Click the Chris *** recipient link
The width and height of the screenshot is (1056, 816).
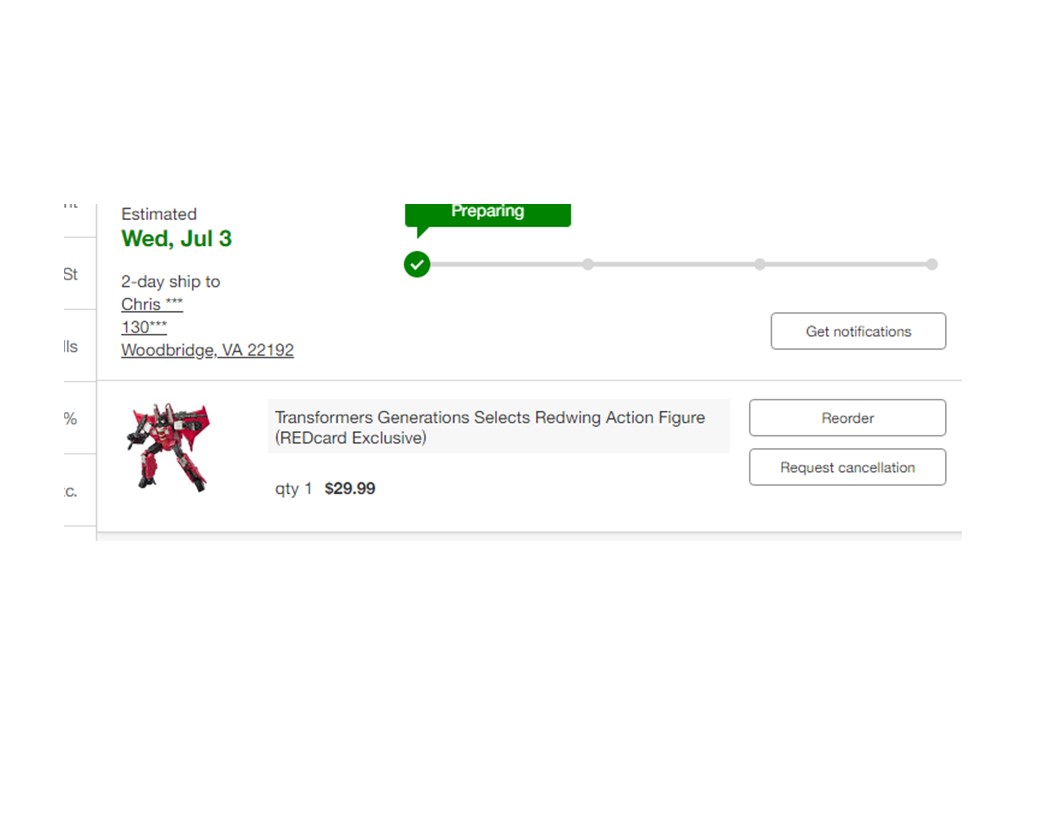pyautogui.click(x=152, y=304)
